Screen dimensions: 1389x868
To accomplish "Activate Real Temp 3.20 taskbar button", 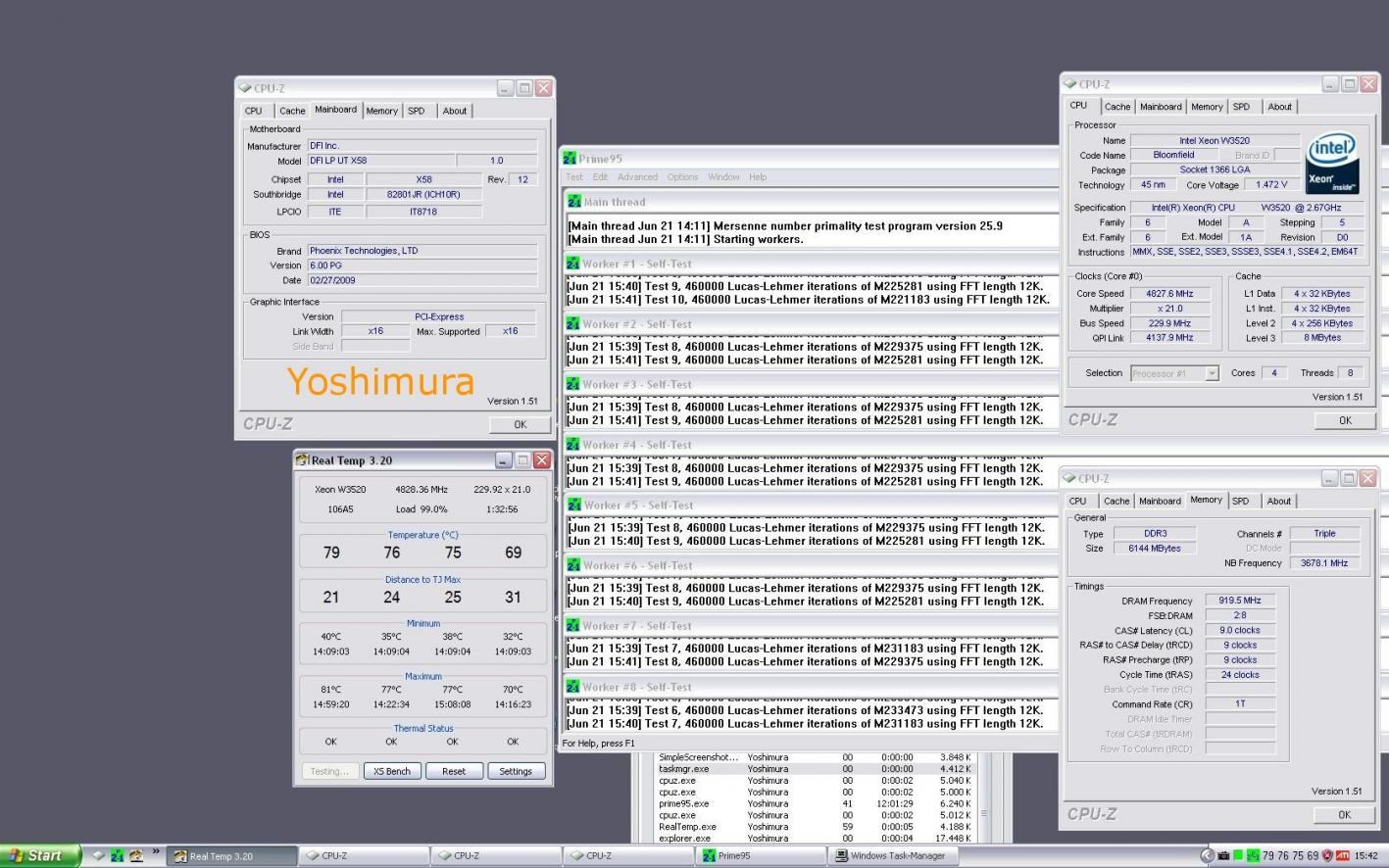I will point(232,855).
